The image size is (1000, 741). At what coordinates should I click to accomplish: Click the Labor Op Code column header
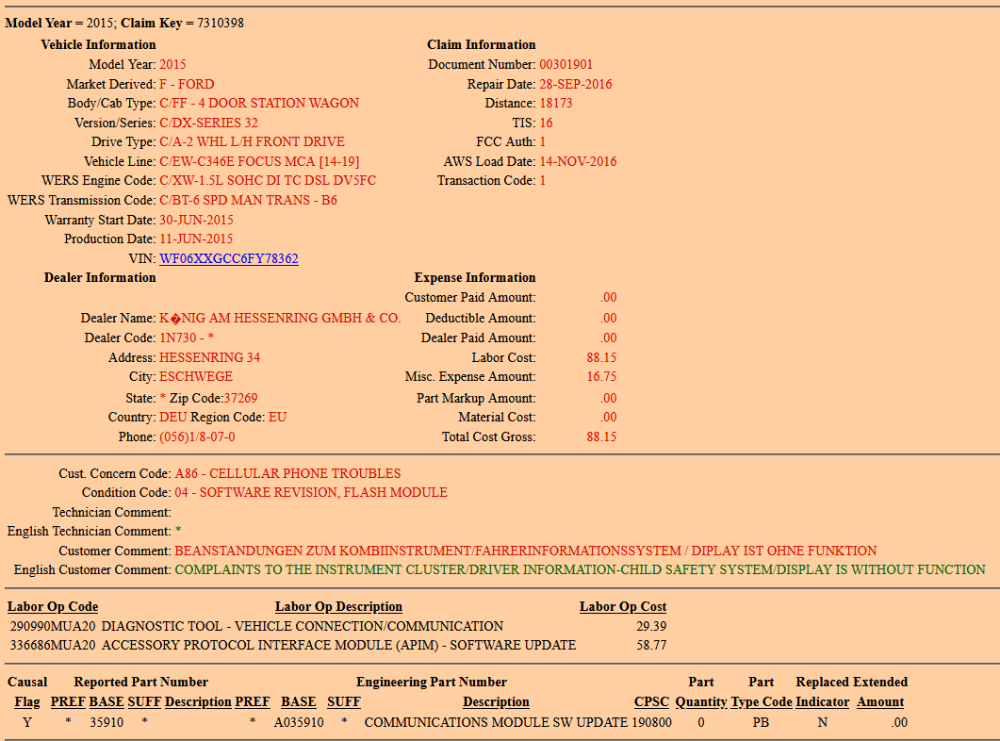53,607
